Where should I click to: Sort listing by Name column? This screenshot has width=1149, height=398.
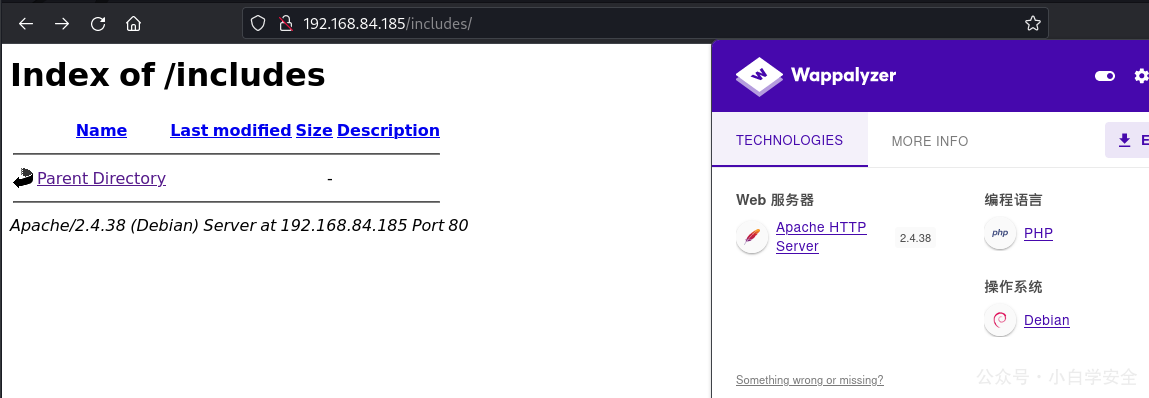tap(101, 130)
